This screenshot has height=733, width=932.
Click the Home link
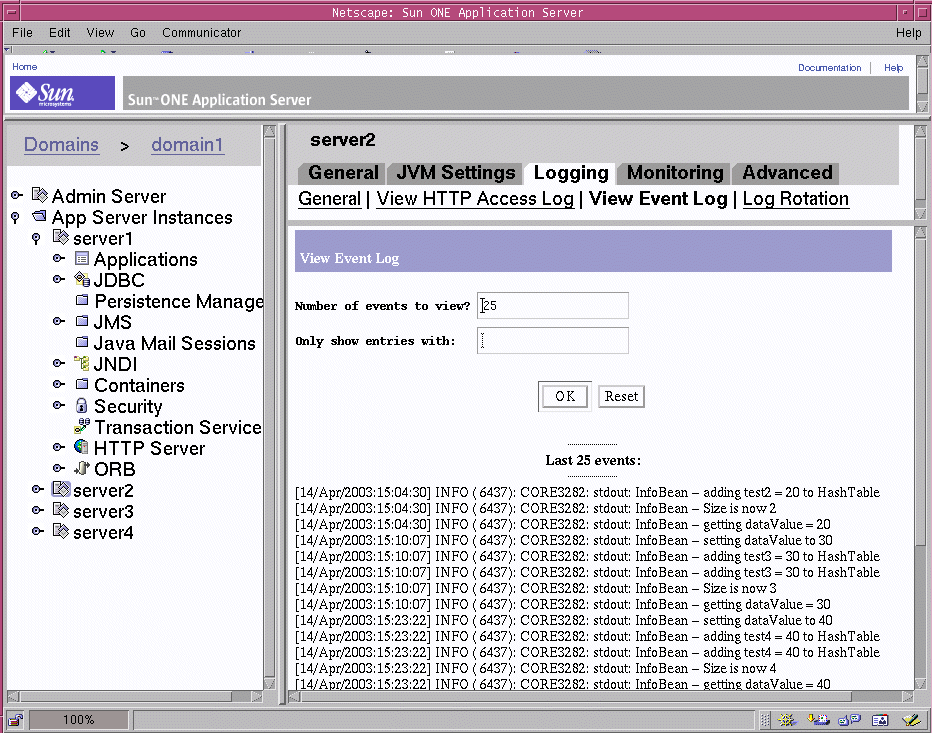click(24, 67)
